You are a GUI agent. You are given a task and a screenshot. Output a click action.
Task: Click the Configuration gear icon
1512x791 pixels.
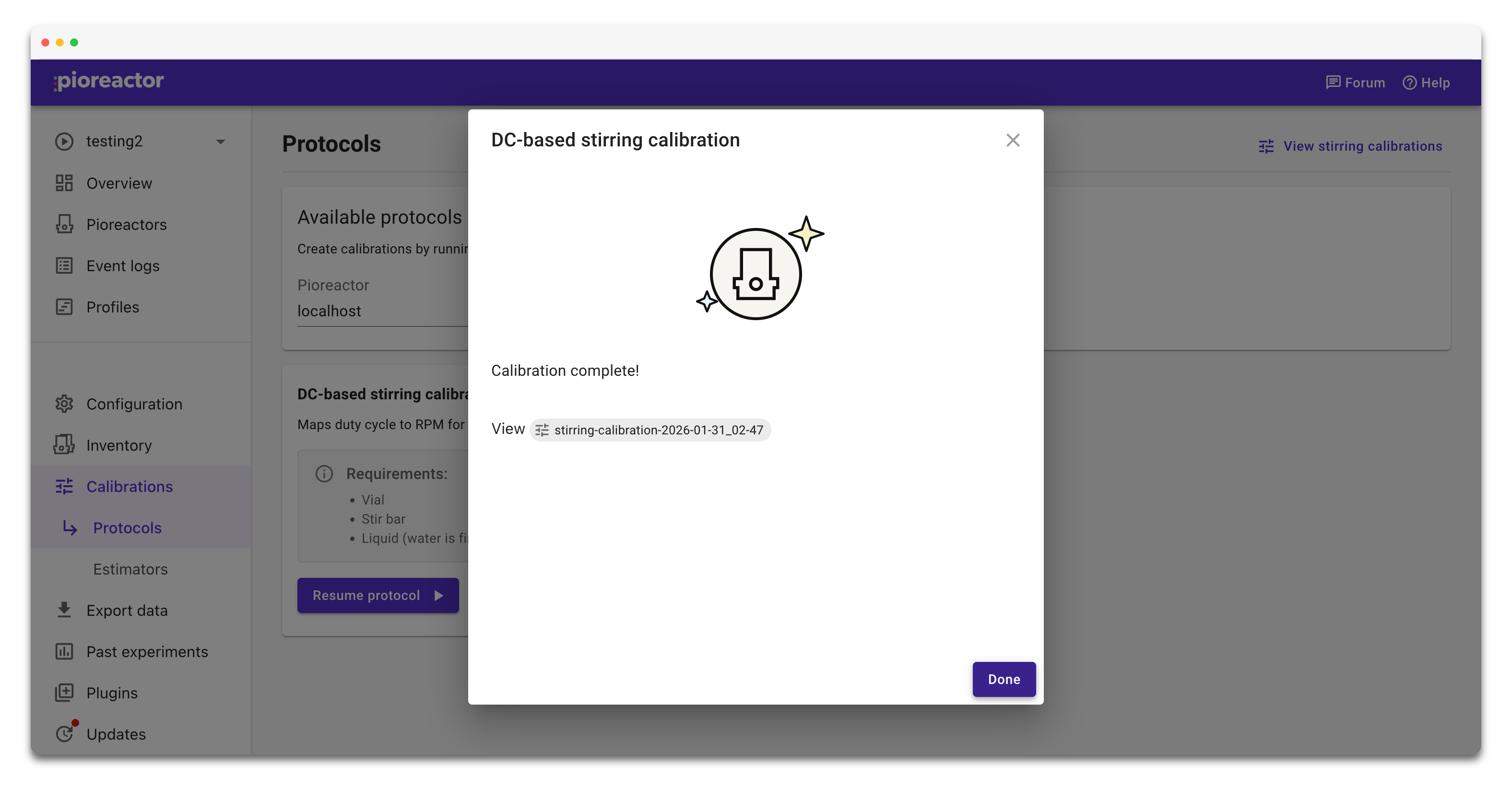(x=64, y=404)
